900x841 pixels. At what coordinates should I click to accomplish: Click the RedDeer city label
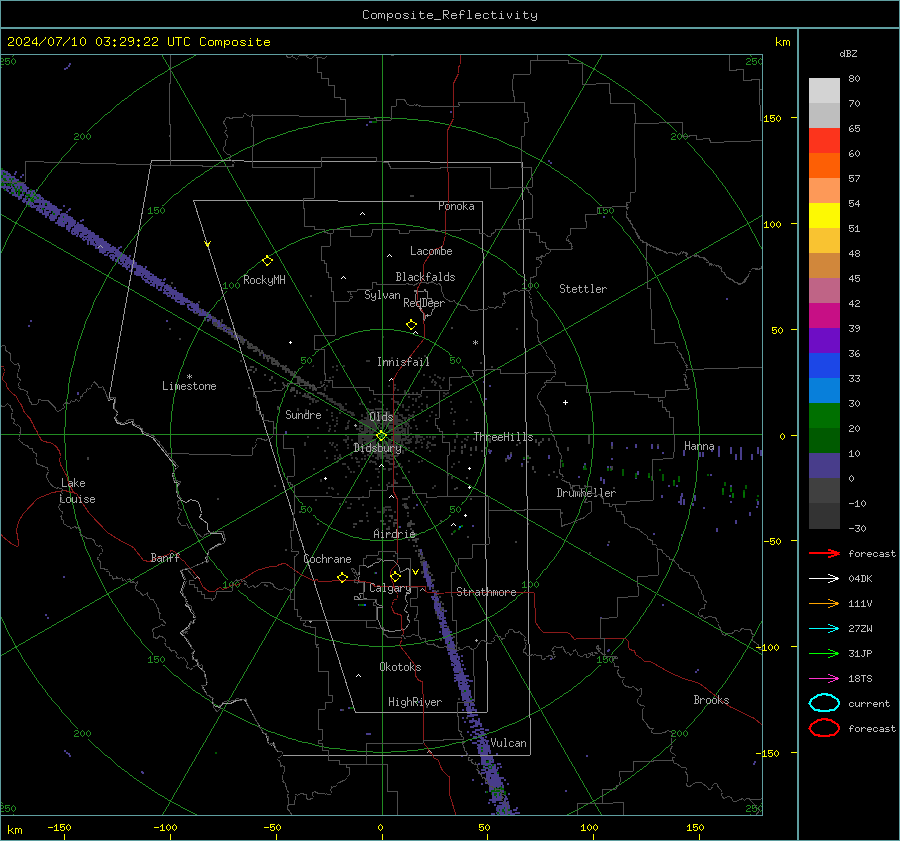click(x=424, y=303)
